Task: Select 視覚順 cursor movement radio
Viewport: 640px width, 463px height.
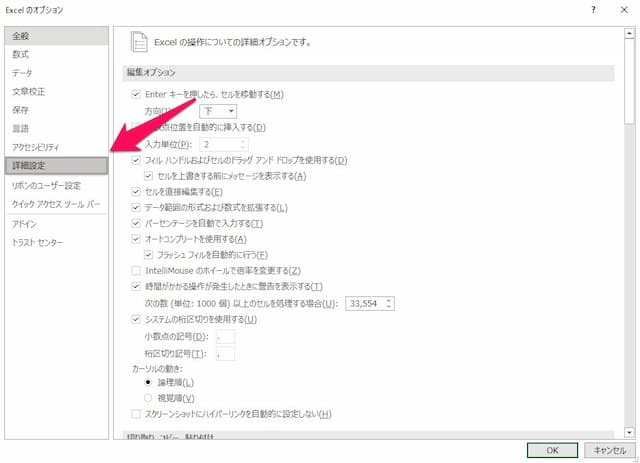Action: 148,398
